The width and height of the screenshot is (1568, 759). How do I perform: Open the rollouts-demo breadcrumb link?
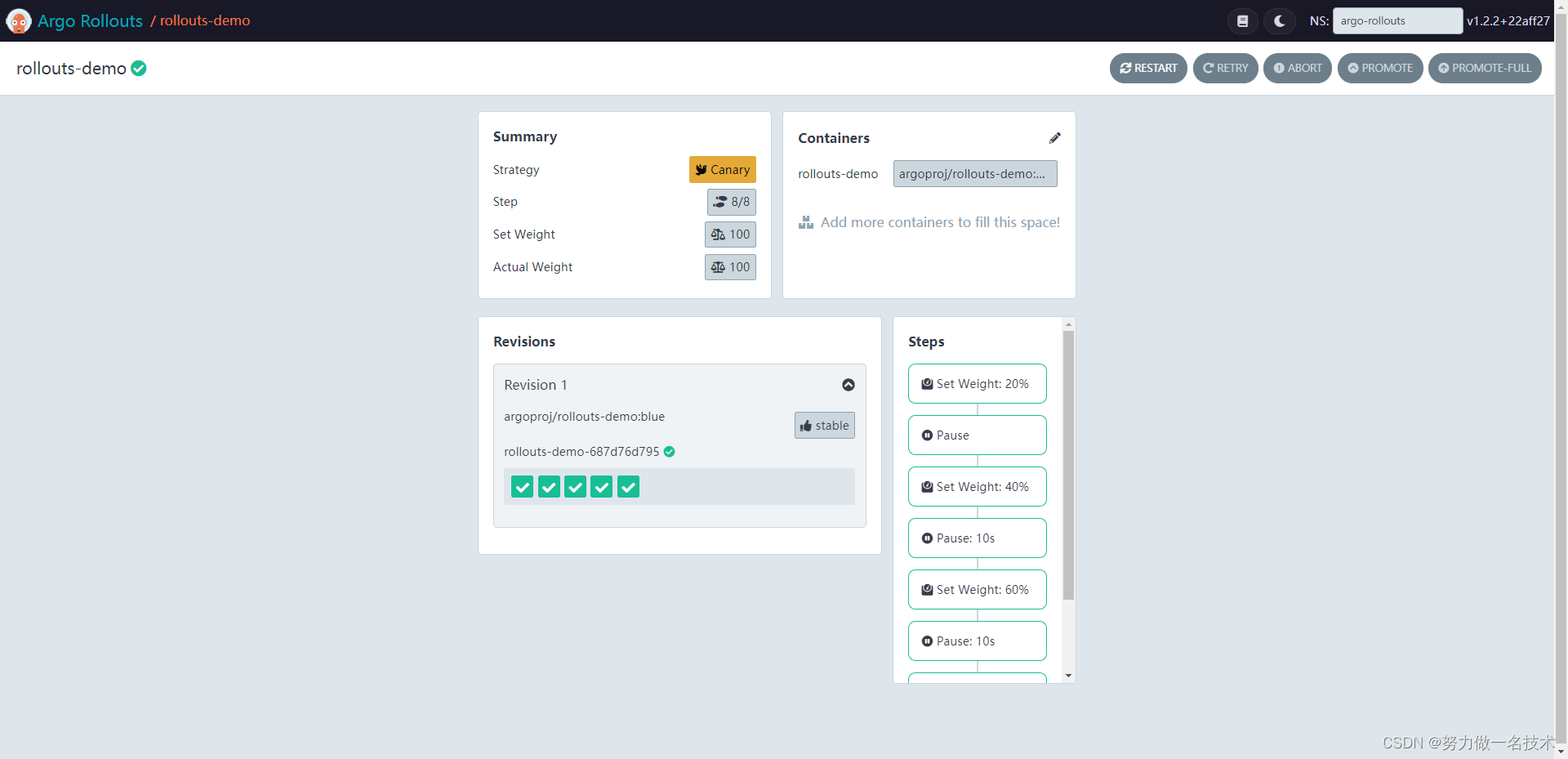pos(205,20)
